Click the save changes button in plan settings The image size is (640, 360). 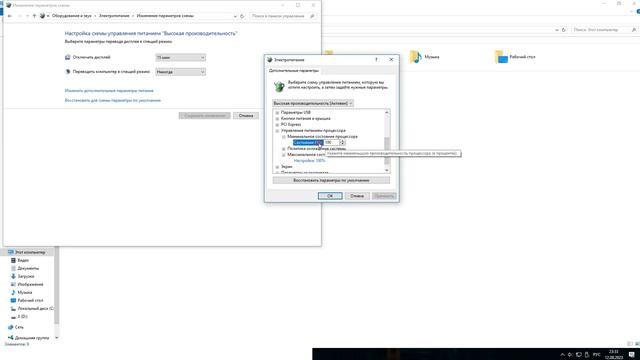click(204, 116)
